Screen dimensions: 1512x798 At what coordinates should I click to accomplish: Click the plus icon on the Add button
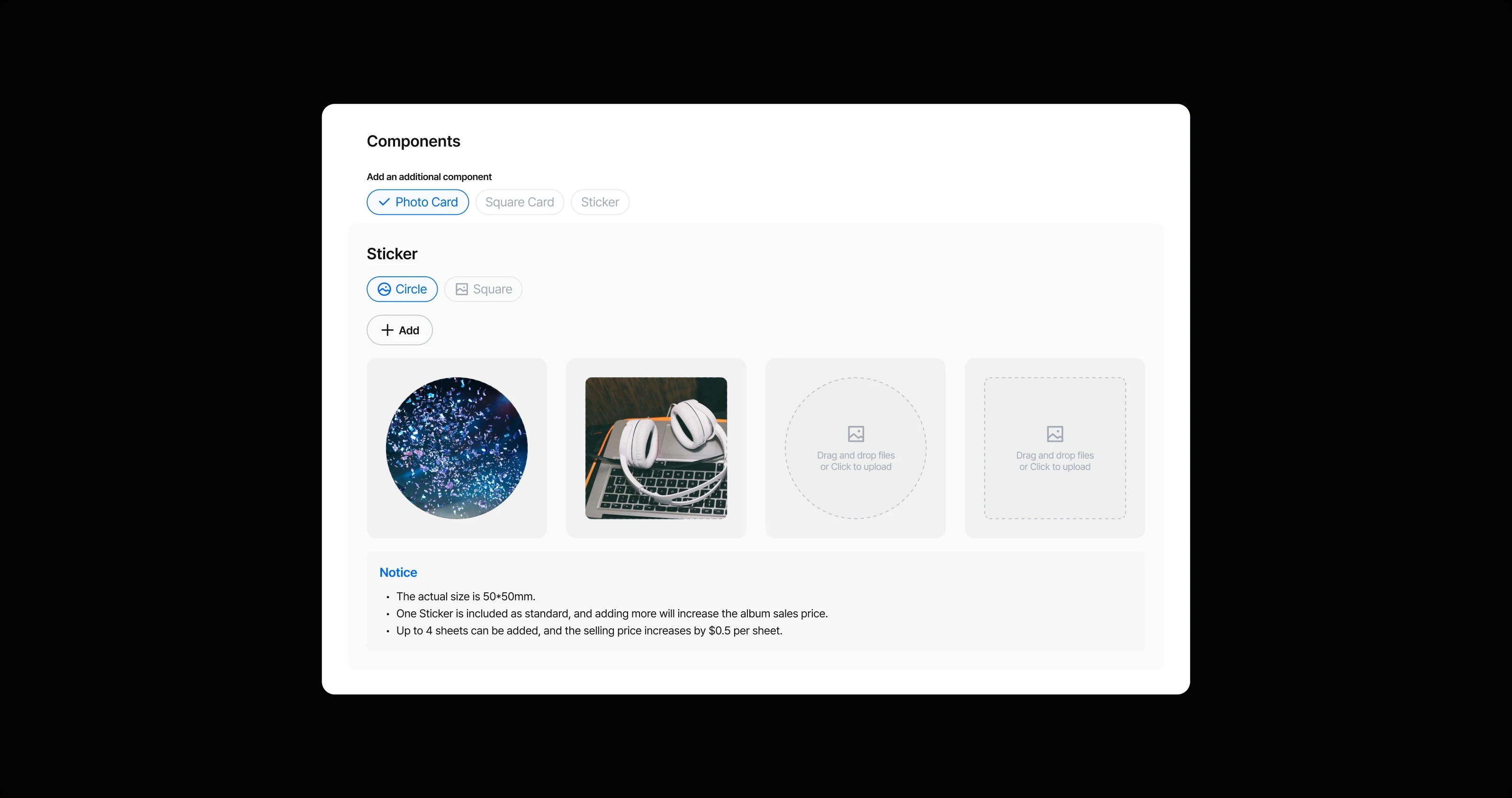pyautogui.click(x=387, y=330)
